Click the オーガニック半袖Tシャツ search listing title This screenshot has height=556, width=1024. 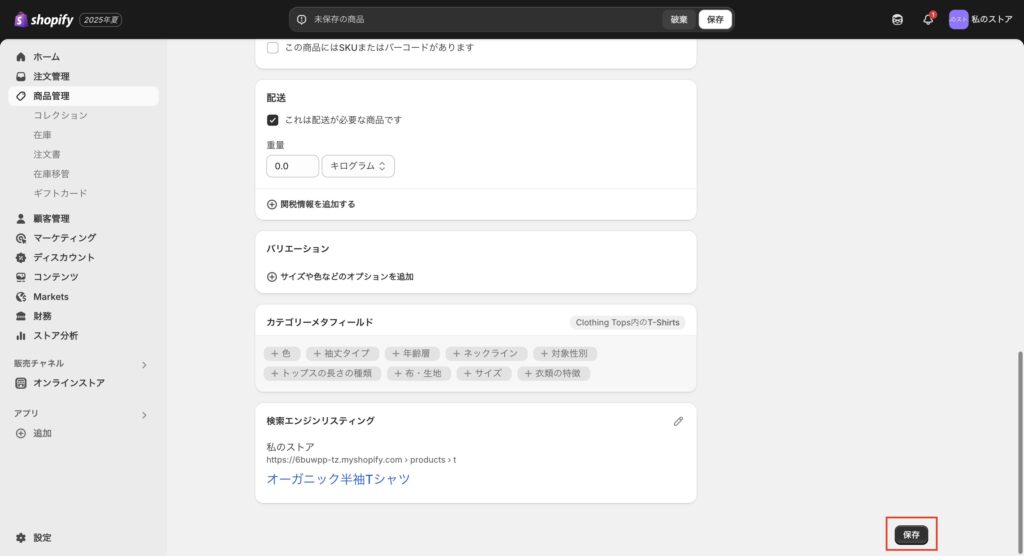tap(338, 479)
